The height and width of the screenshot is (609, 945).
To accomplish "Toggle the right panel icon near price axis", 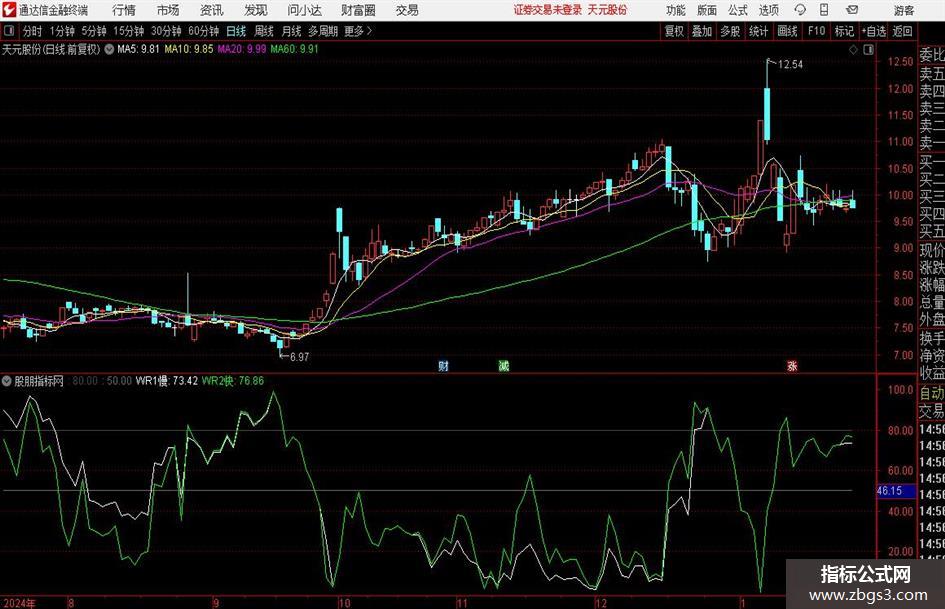I will [868, 50].
